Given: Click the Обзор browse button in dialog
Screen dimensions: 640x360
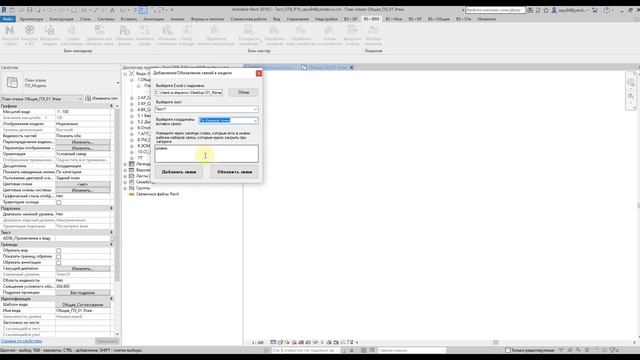Looking at the screenshot, I should coord(243,92).
